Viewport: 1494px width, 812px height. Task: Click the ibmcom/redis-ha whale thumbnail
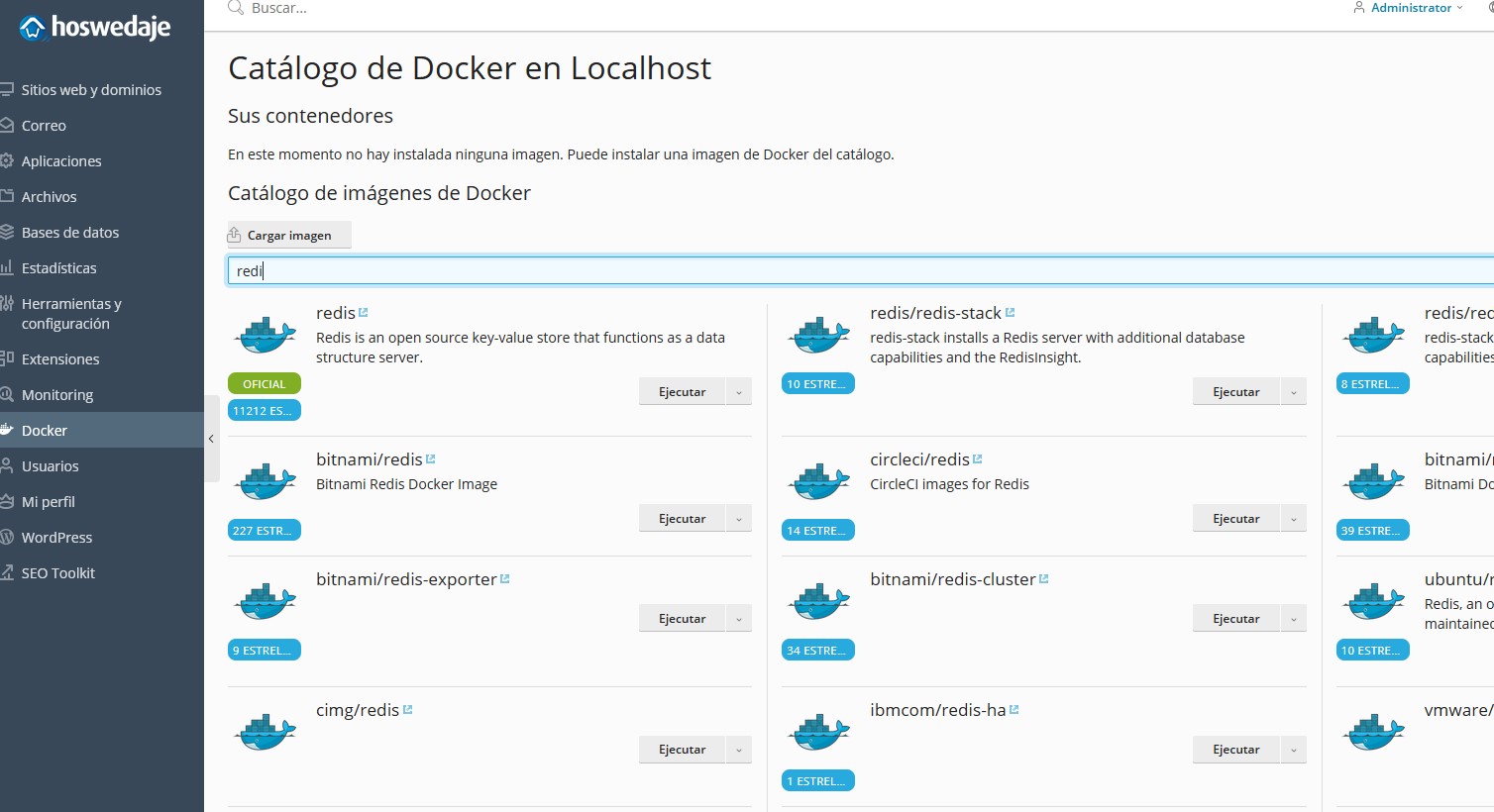pyautogui.click(x=818, y=732)
